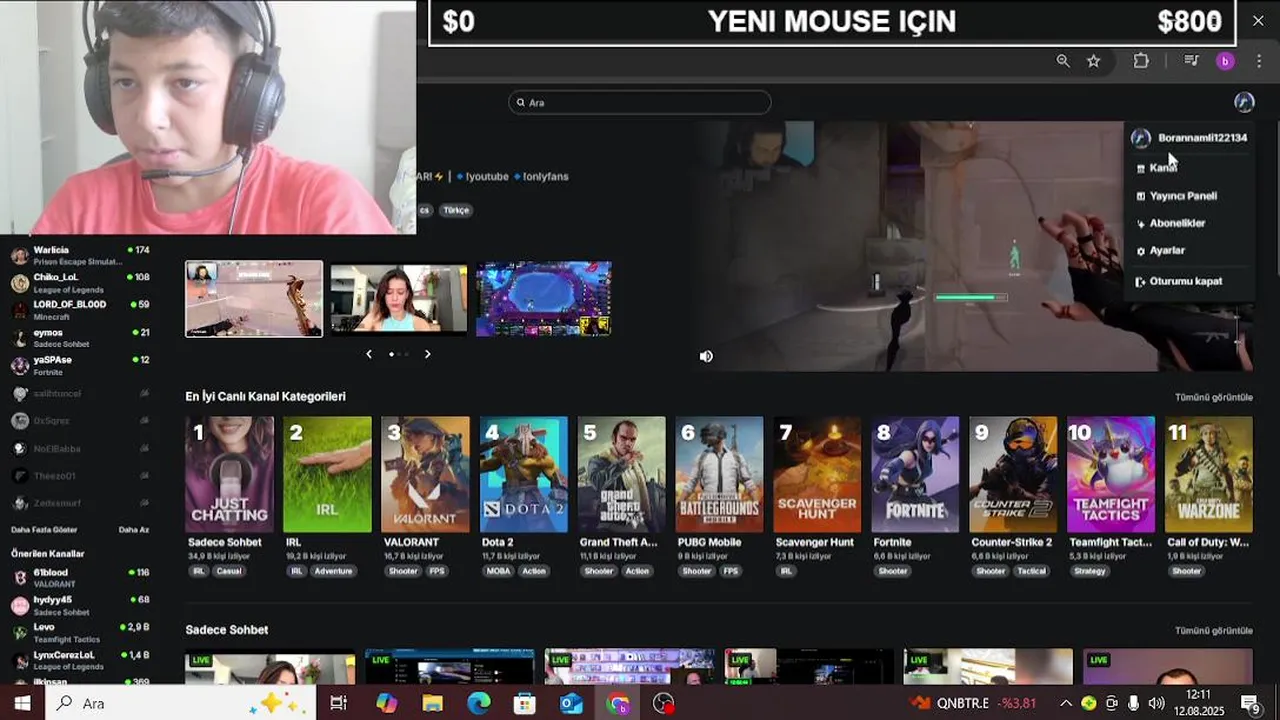Open Outlook from the taskbar
Viewport: 1280px width, 720px height.
pos(571,703)
